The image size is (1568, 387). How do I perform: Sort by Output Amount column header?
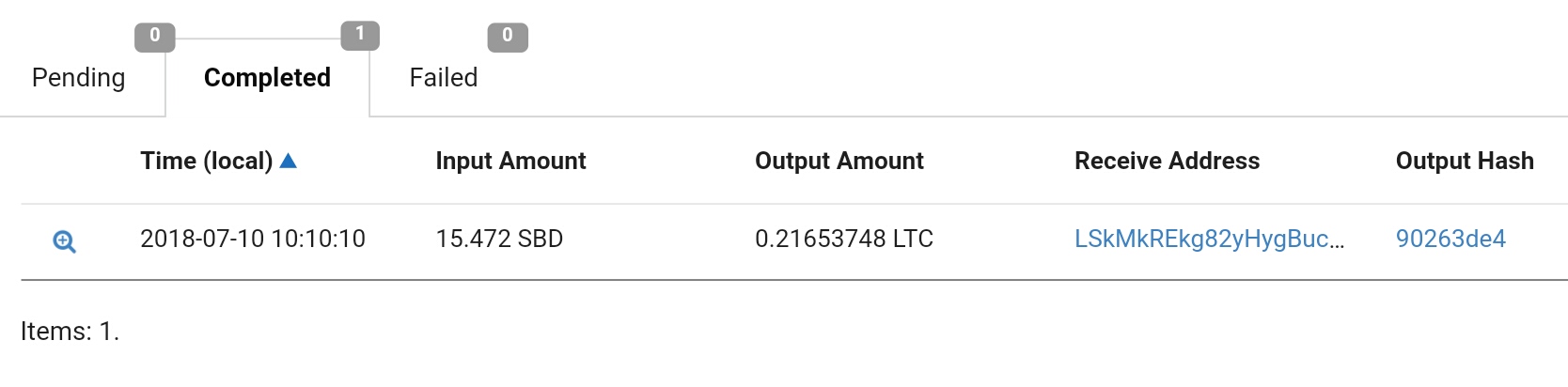839,161
